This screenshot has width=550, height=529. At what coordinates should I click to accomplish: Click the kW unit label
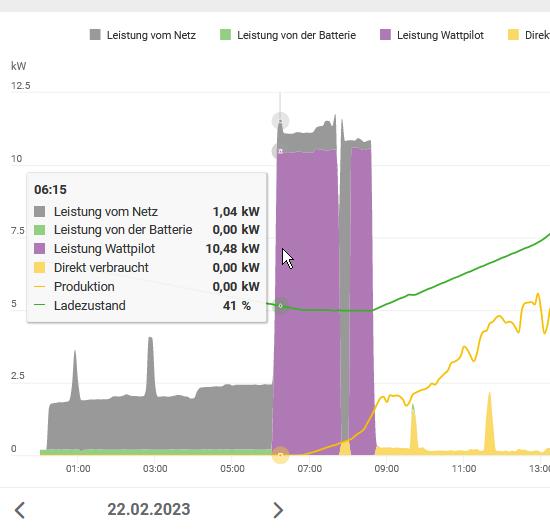[x=18, y=66]
